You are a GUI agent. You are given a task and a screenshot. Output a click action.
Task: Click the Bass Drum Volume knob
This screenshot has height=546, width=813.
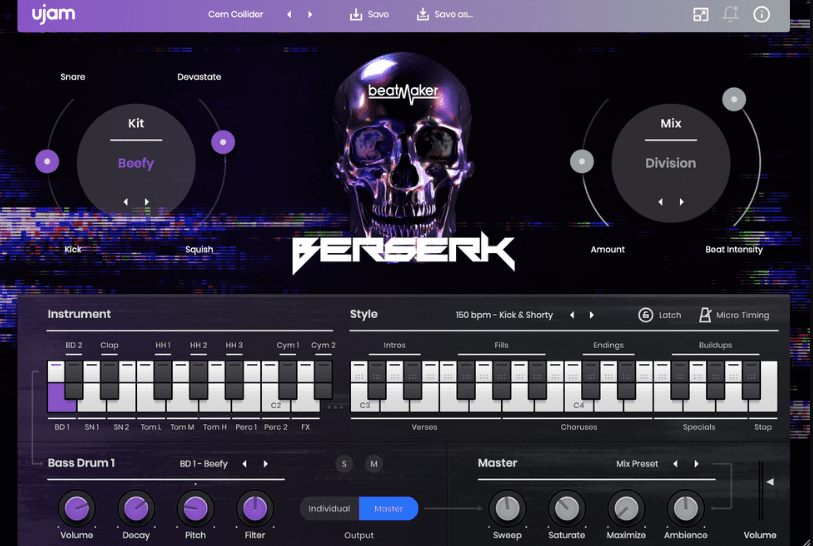pyautogui.click(x=77, y=509)
